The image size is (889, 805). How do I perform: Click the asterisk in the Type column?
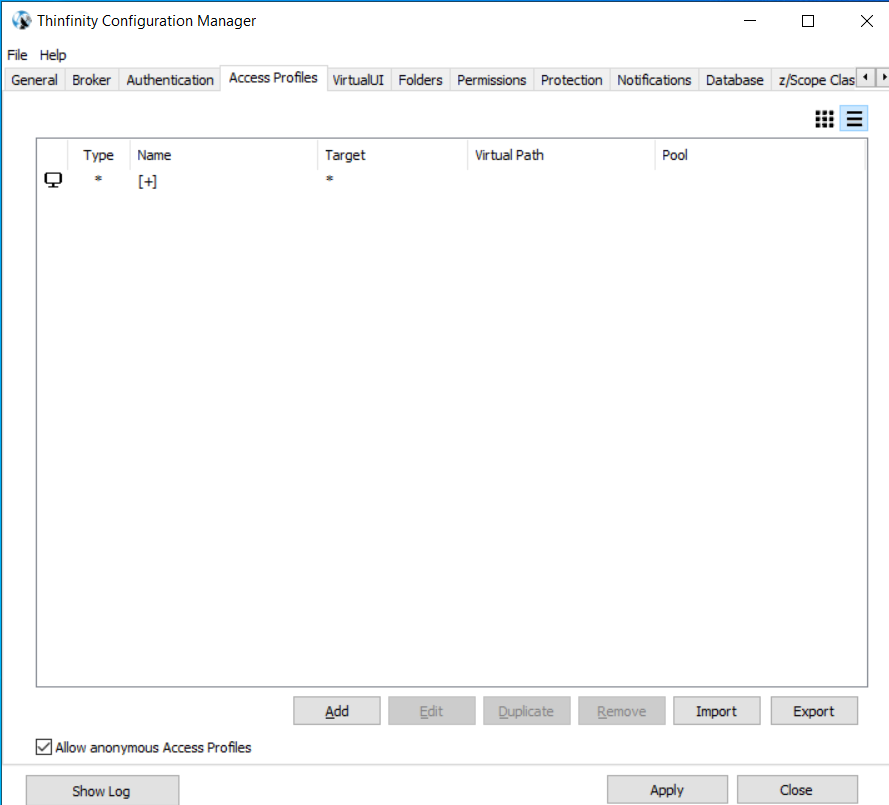tap(98, 179)
